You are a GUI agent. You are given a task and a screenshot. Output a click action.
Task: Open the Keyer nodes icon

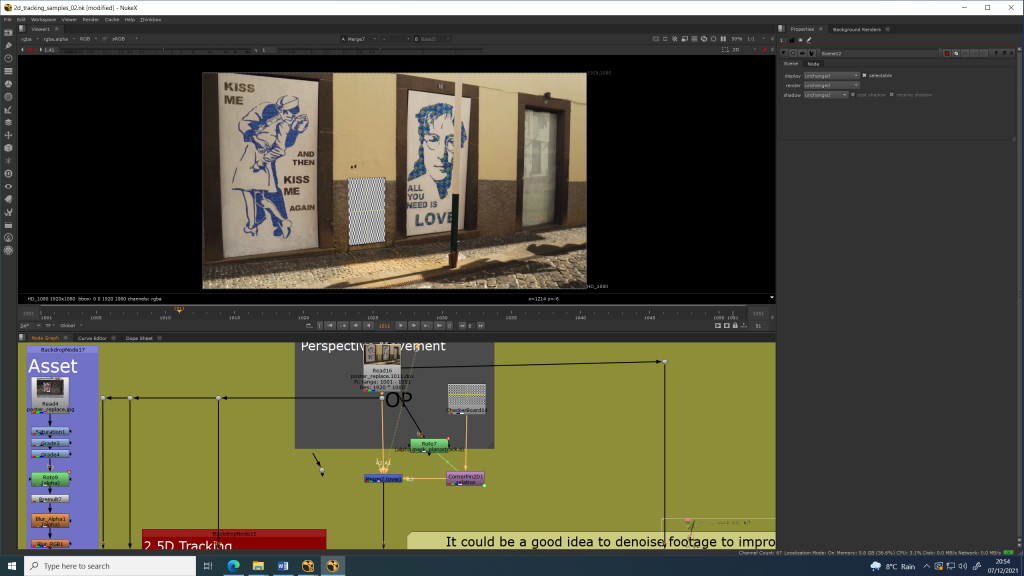(x=8, y=110)
